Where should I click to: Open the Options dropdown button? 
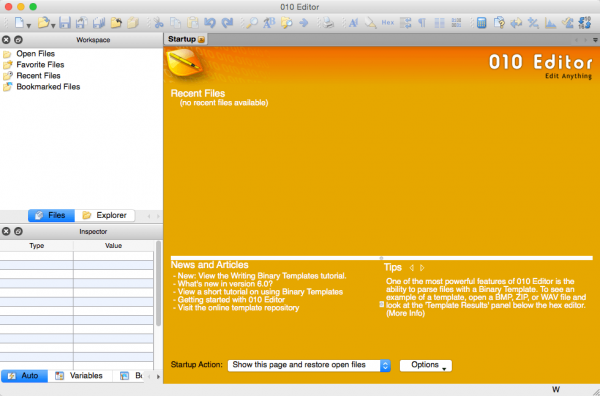(x=426, y=365)
